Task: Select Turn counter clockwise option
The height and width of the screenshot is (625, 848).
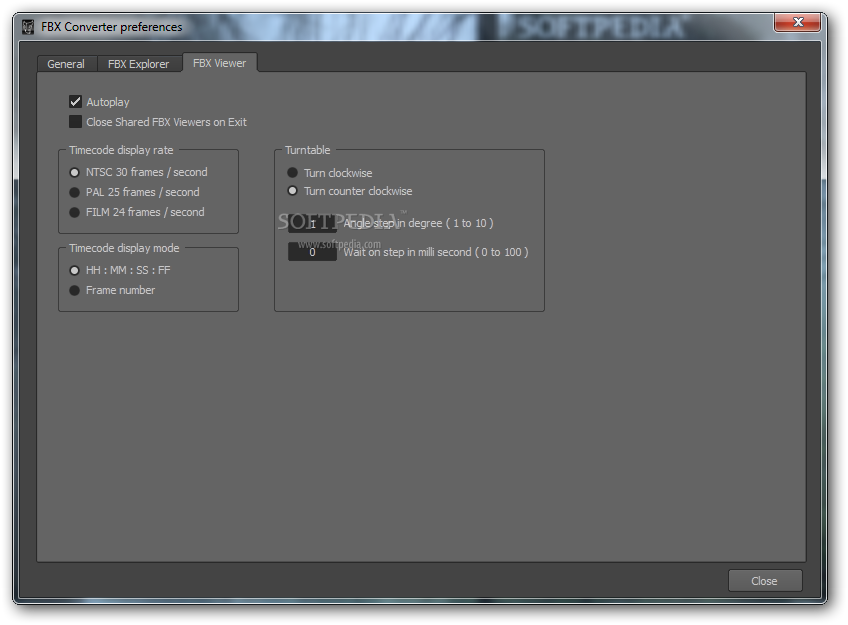Action: [x=293, y=191]
